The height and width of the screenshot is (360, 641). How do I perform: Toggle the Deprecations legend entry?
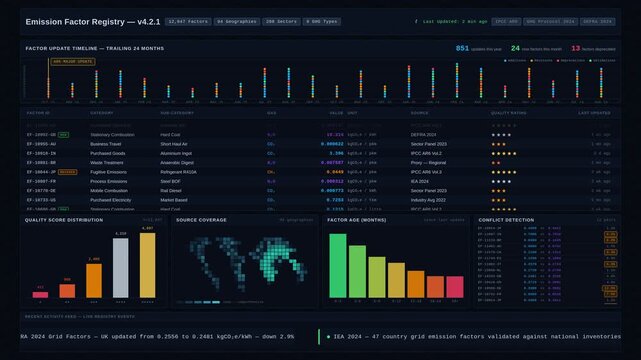(x=571, y=60)
